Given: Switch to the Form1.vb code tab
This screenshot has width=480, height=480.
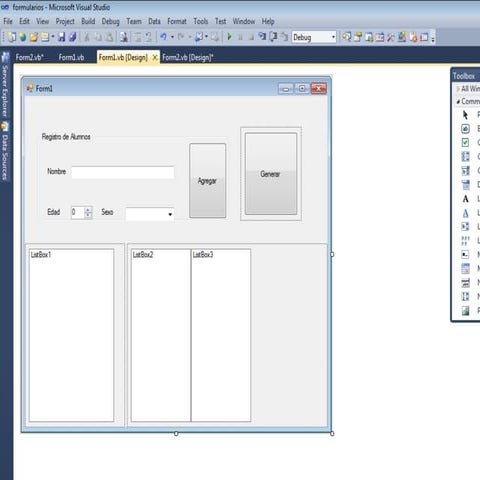Looking at the screenshot, I should tap(71, 57).
